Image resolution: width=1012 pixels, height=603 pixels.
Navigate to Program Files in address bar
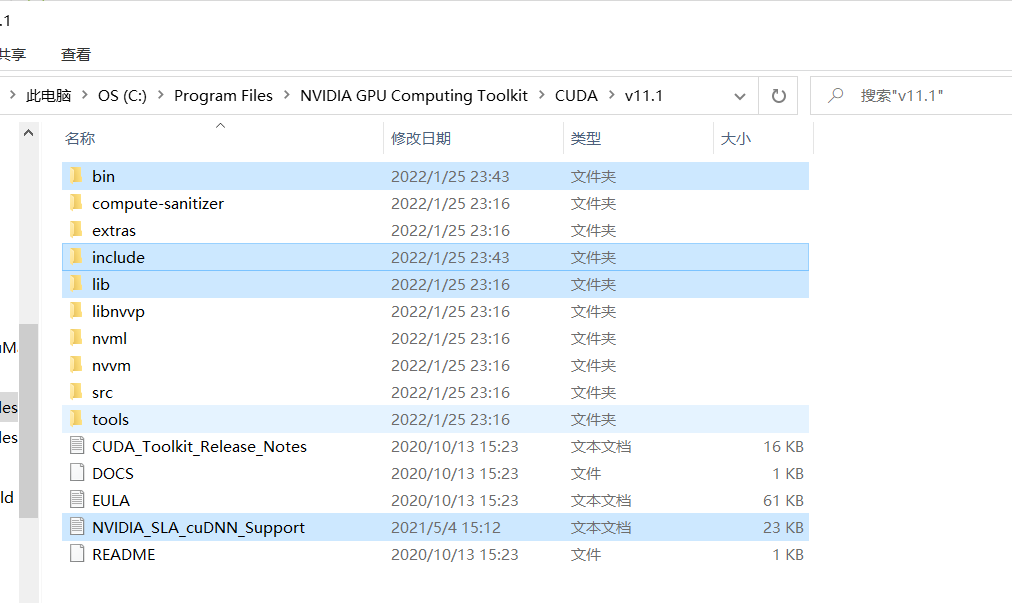point(223,96)
